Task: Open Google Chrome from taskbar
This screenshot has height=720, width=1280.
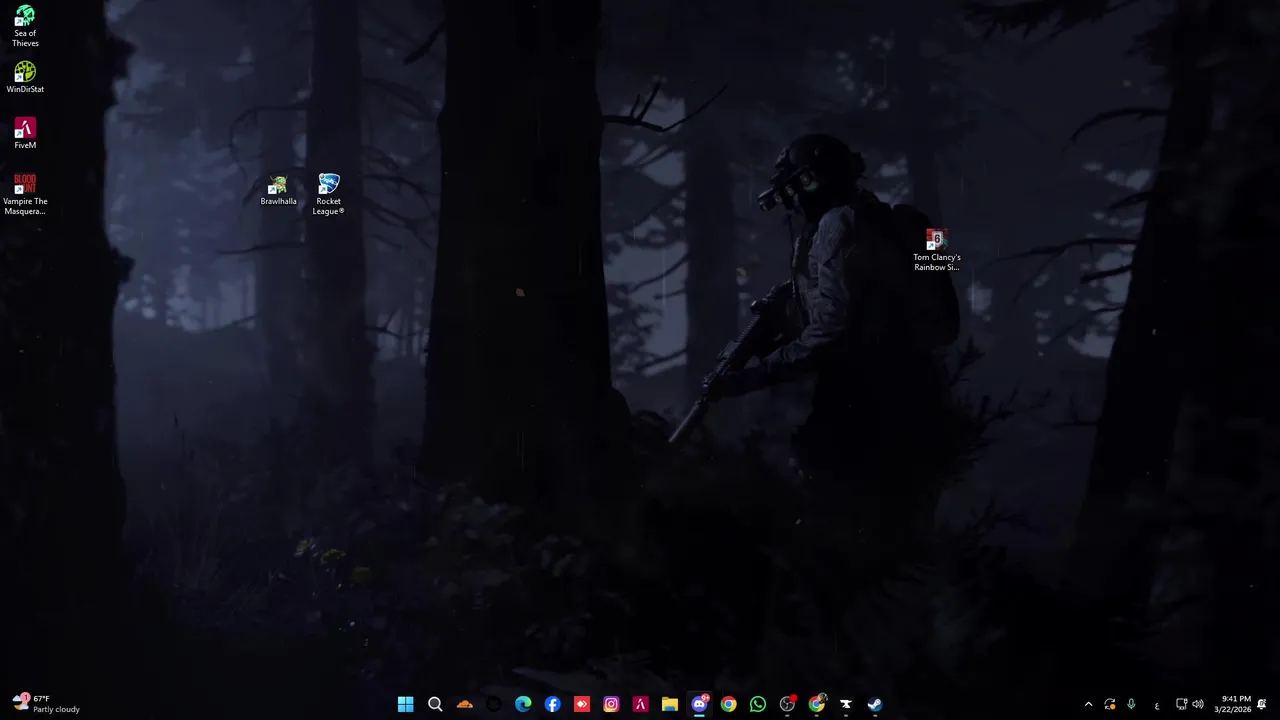Action: pos(728,704)
